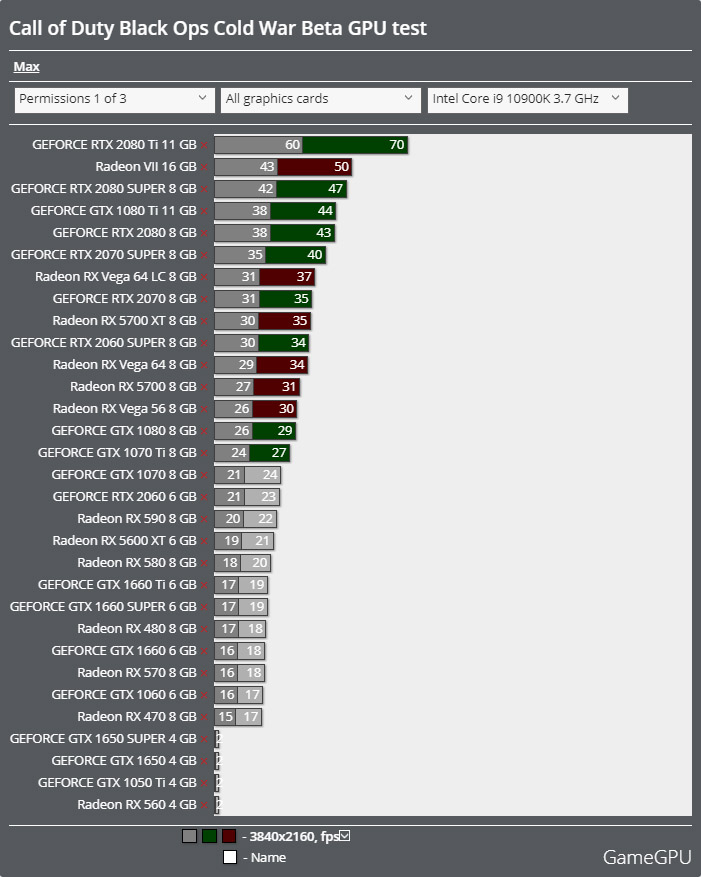This screenshot has height=877, width=701.
Task: Click red x beside GEFORCE RTX 2060 SUPER 8 GB
Action: pos(204,343)
